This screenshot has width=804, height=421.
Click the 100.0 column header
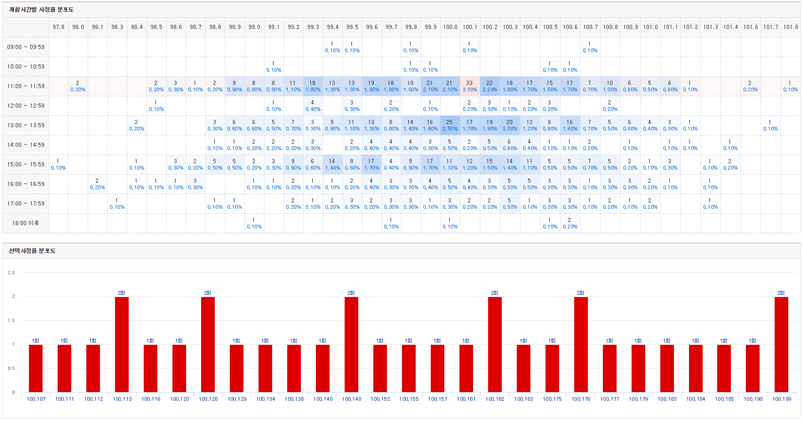[450, 28]
